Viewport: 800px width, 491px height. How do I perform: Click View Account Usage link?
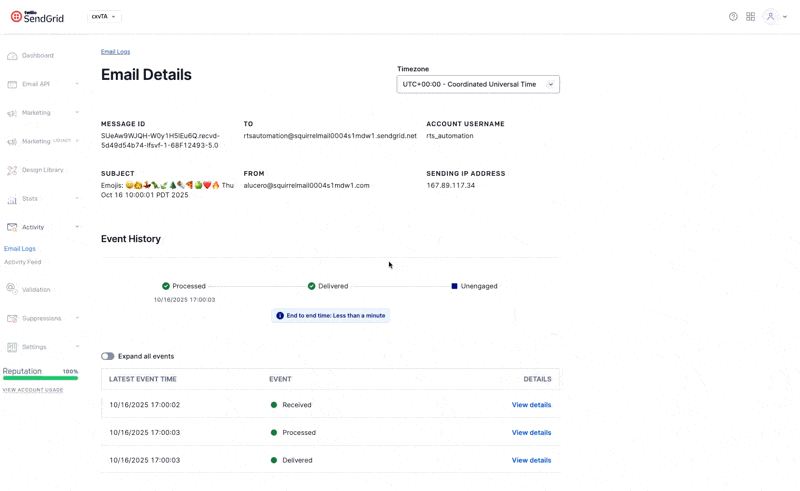pos(33,390)
